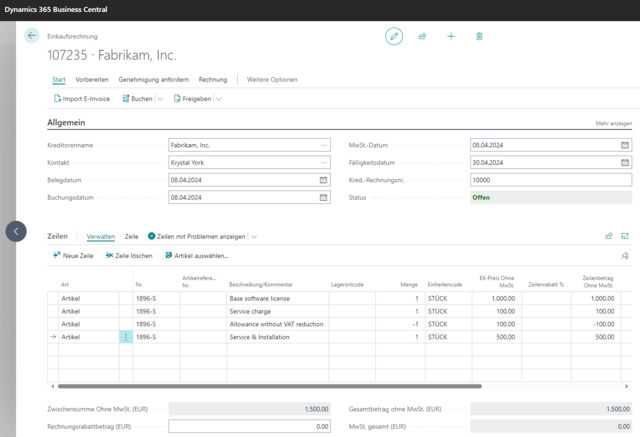
Task: Expand dropdown next to Zeilen mit Problemen
Action: [254, 237]
